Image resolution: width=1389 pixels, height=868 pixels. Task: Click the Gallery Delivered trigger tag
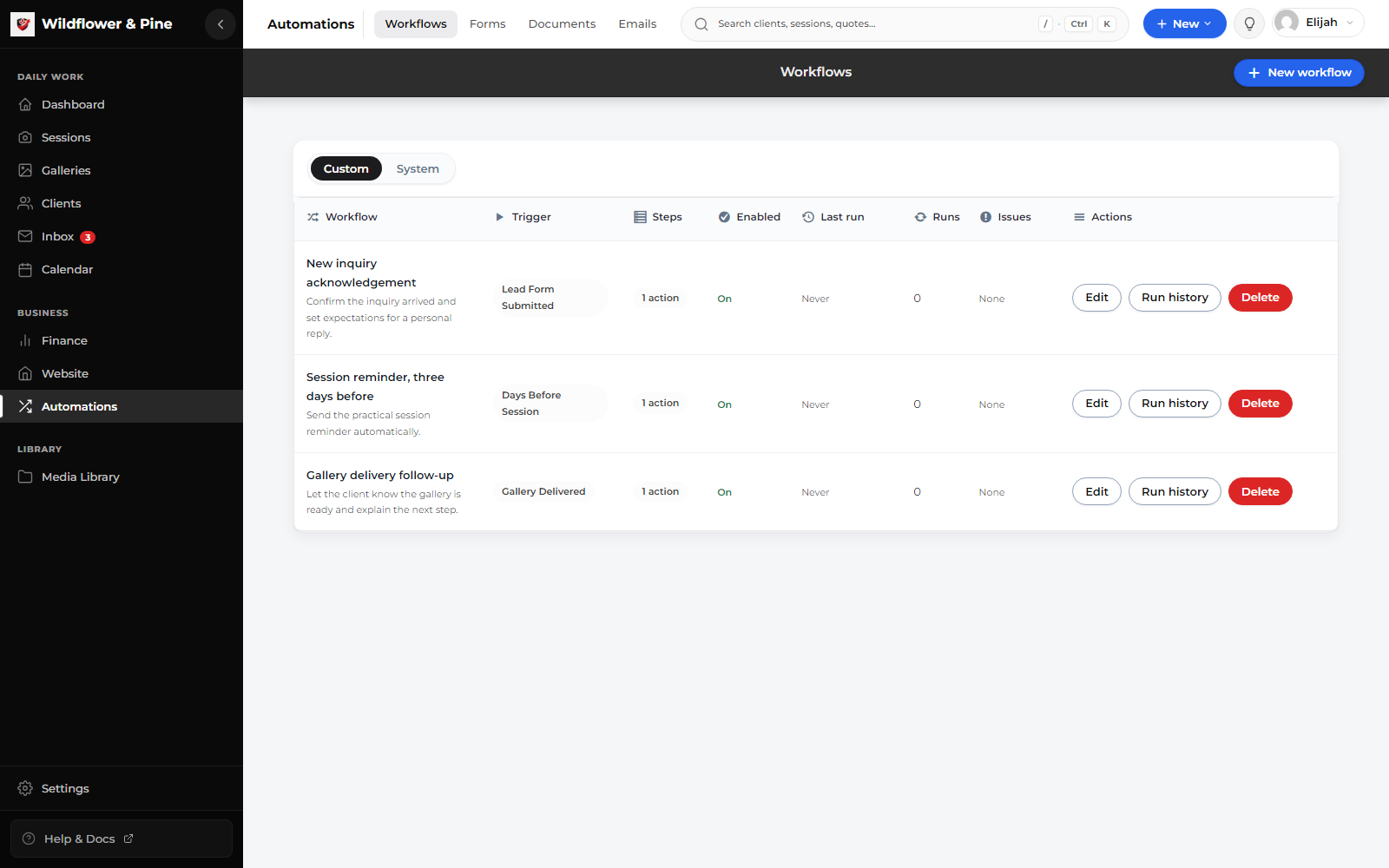click(x=543, y=491)
